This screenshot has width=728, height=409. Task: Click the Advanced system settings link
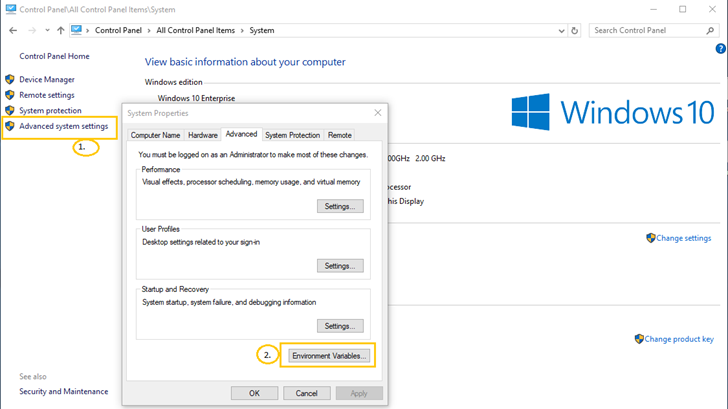(x=63, y=126)
